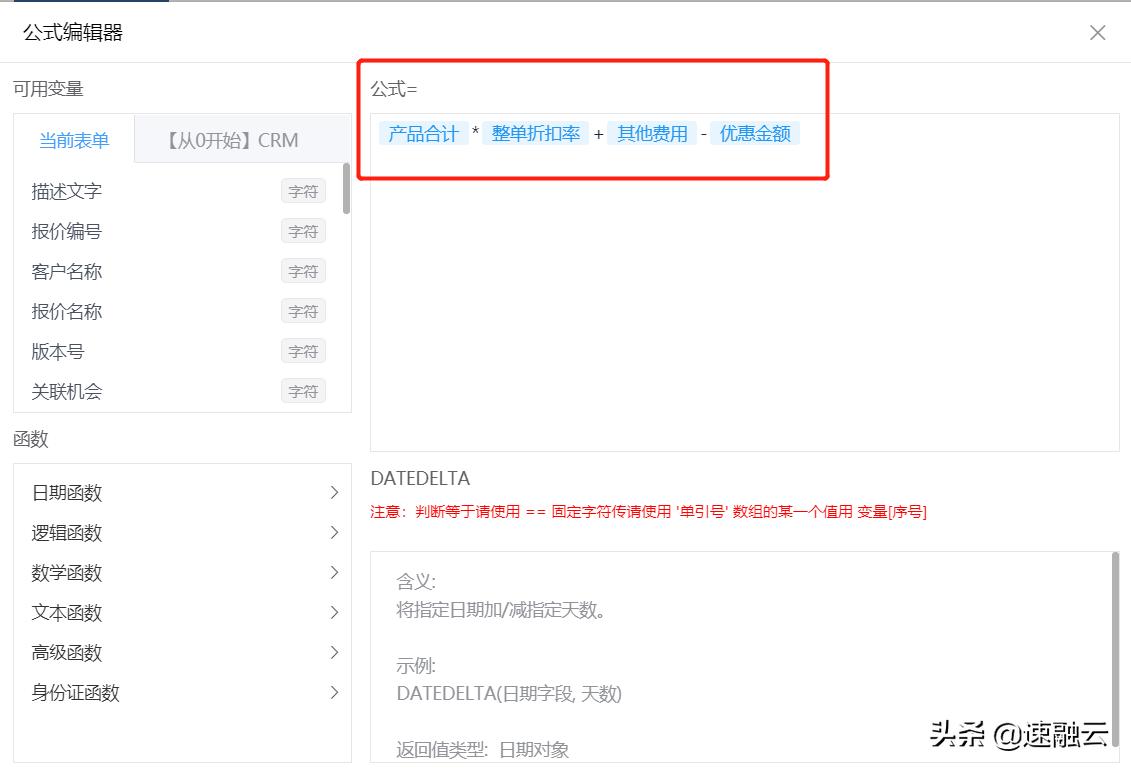The width and height of the screenshot is (1131, 771).
Task: Insert the 关联机会 variable
Action: click(66, 391)
